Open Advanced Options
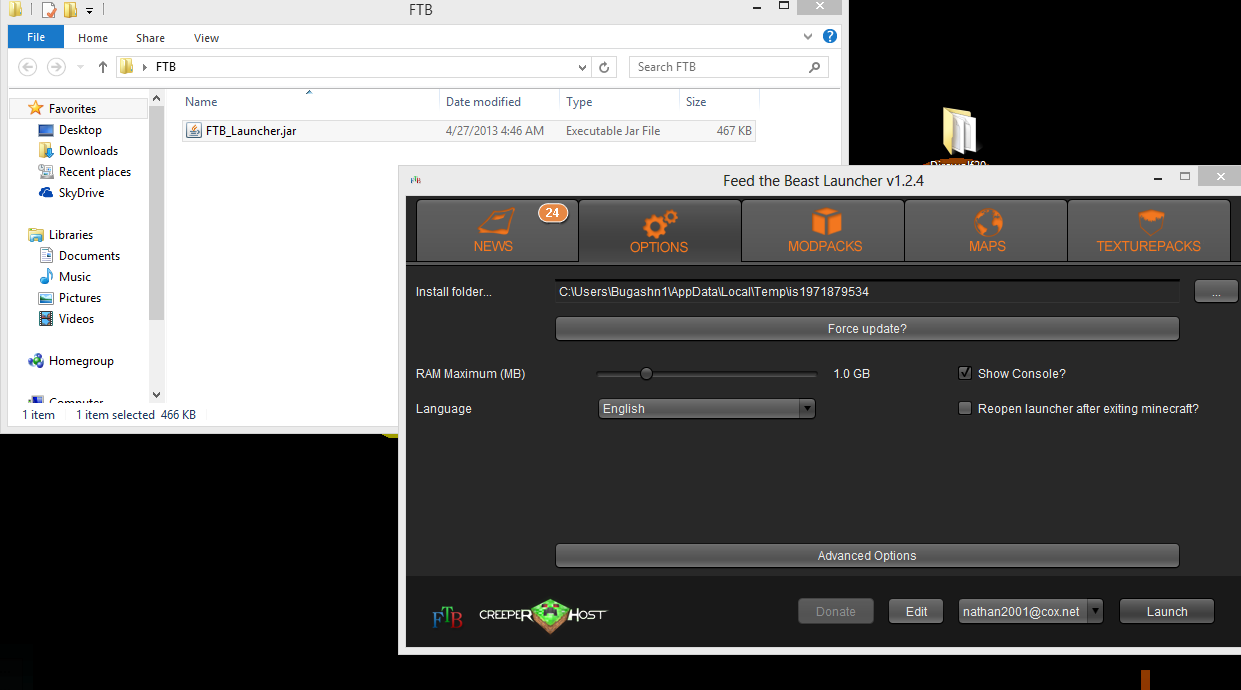Screen dimensions: 1241x690 click(x=867, y=556)
